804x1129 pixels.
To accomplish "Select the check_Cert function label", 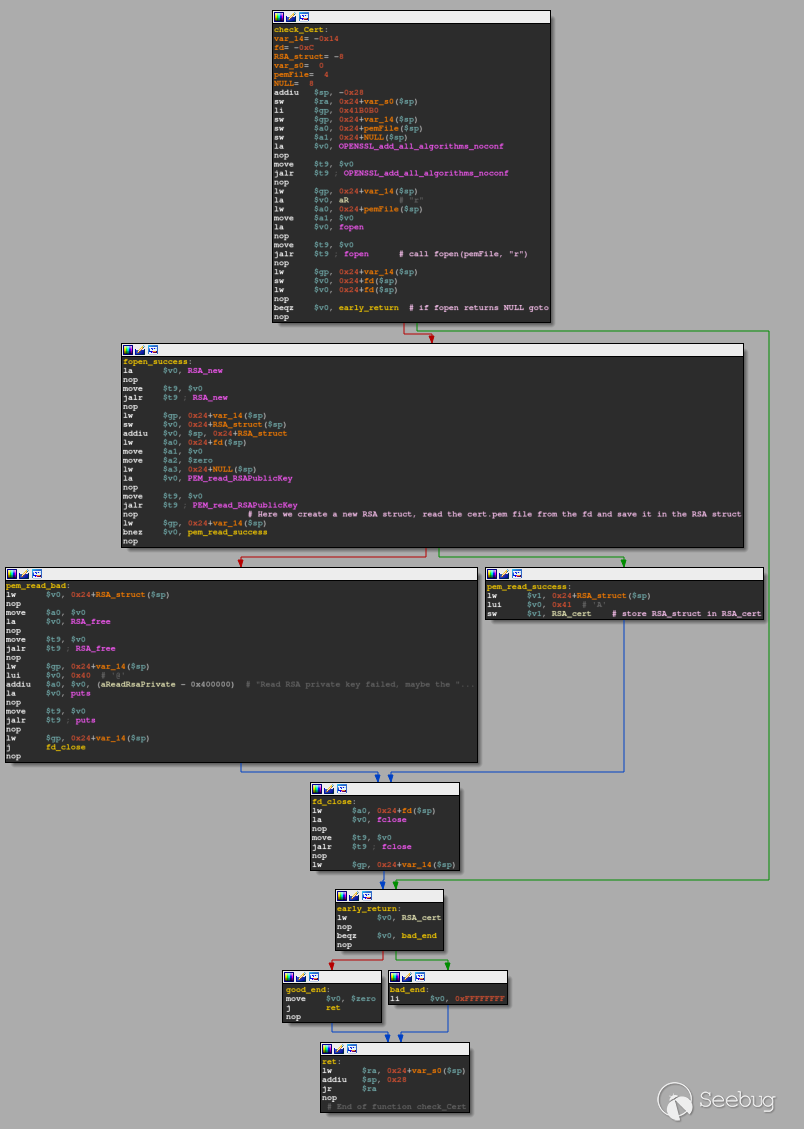I will (x=300, y=30).
